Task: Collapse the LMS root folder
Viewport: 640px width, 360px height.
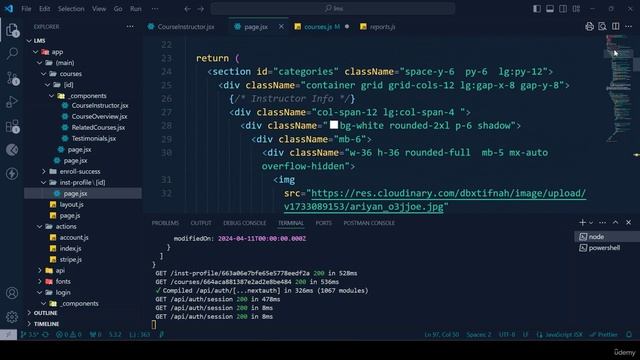Action: (x=29, y=41)
